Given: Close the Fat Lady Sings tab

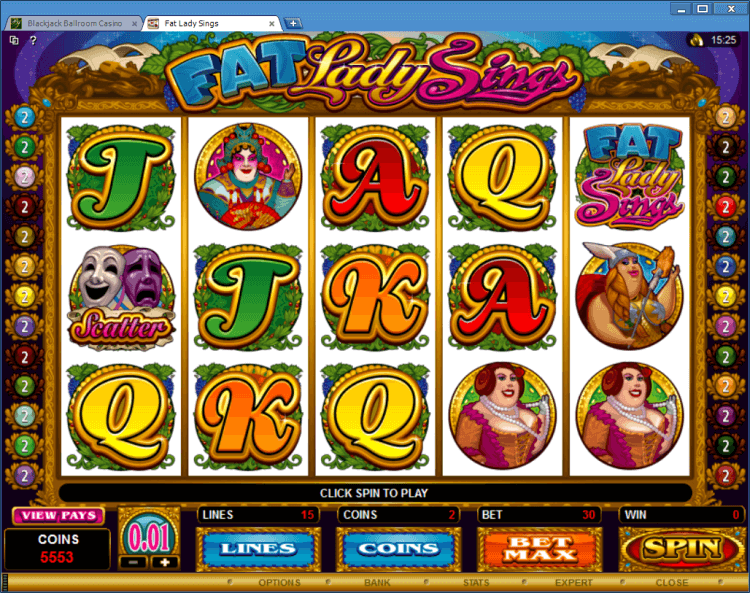Looking at the screenshot, I should (272, 23).
